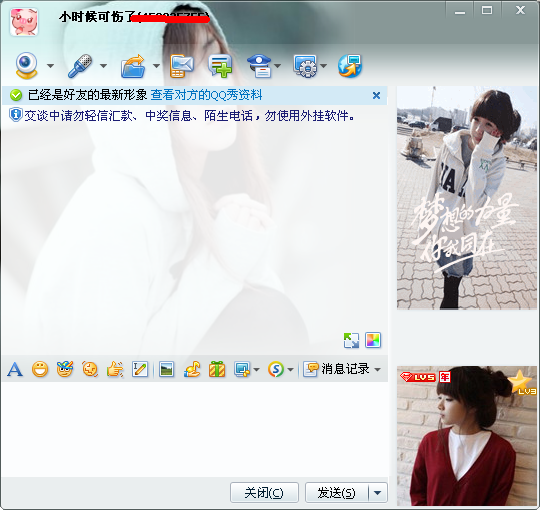The image size is (540, 510).
Task: Send message with 发送(S) button
Action: [x=336, y=493]
